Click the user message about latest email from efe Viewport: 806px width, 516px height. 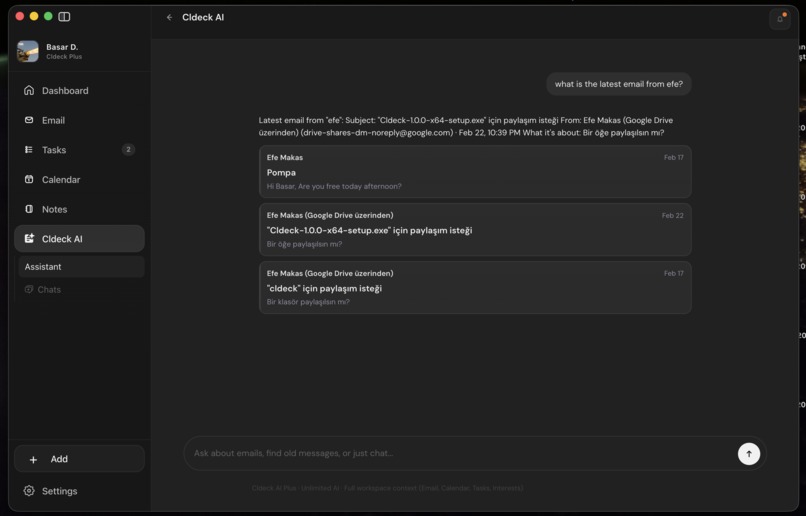tap(619, 84)
